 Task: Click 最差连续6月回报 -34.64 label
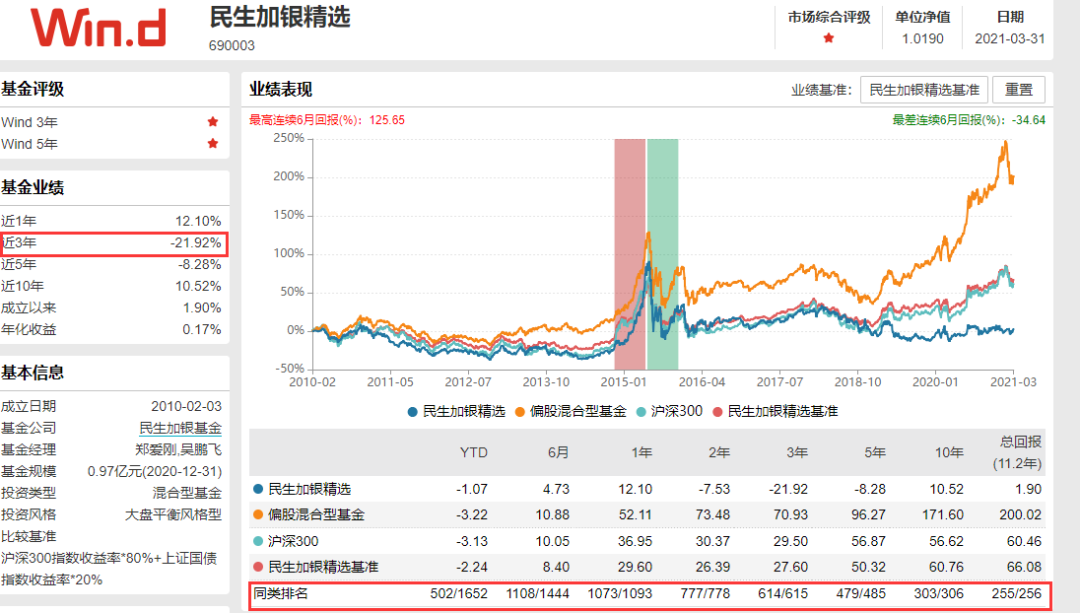pos(969,120)
